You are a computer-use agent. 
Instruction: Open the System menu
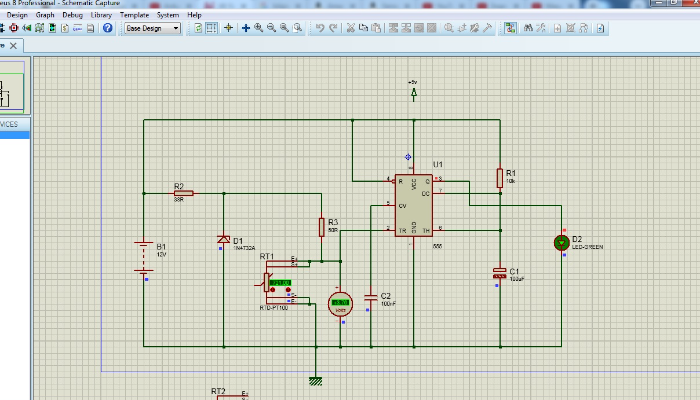coord(168,15)
